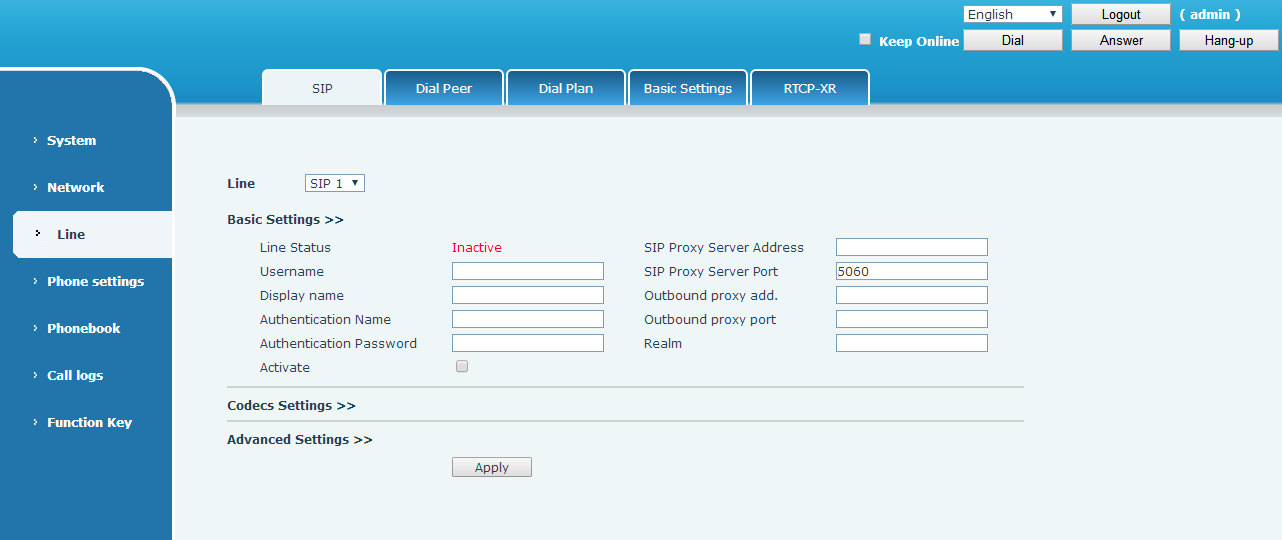Collapse the Basic Settings section
Viewport: 1282px width, 540px height.
[285, 220]
